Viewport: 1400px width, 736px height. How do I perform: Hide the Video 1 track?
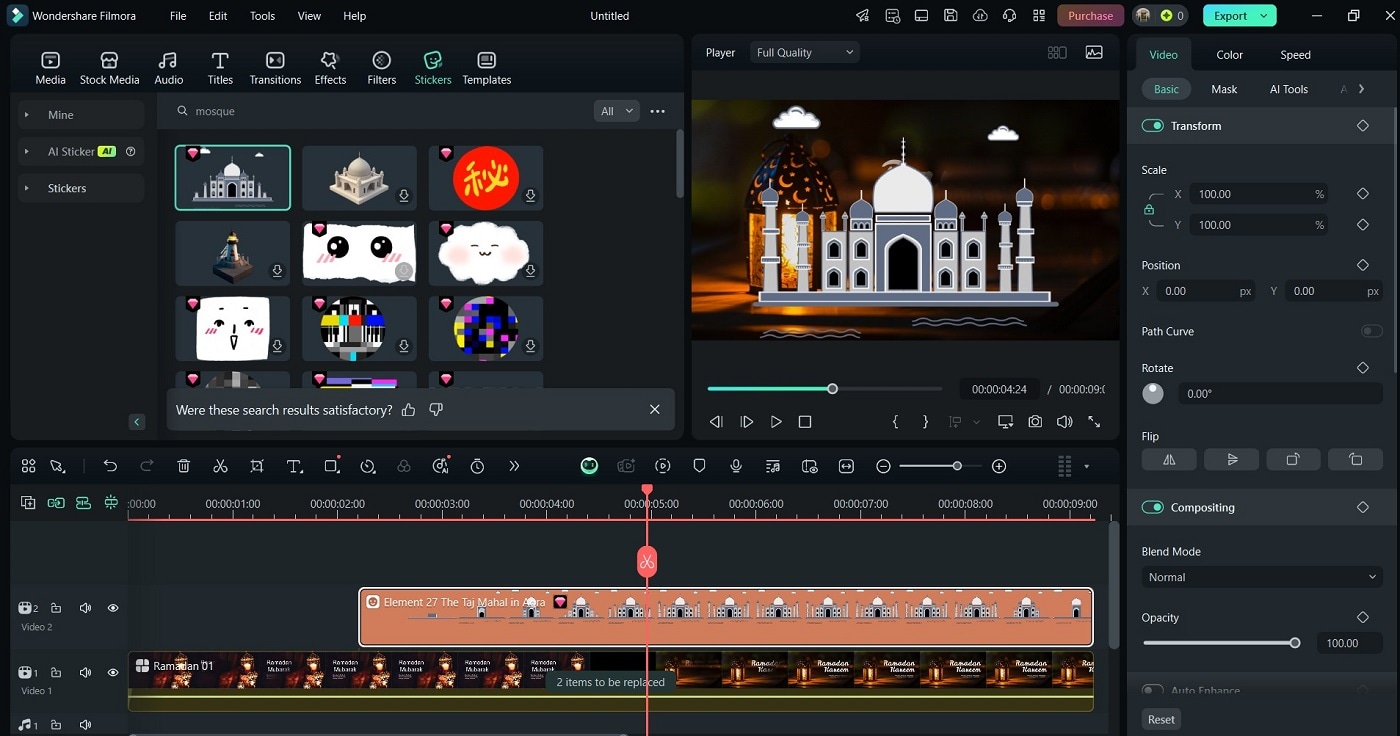coord(113,673)
